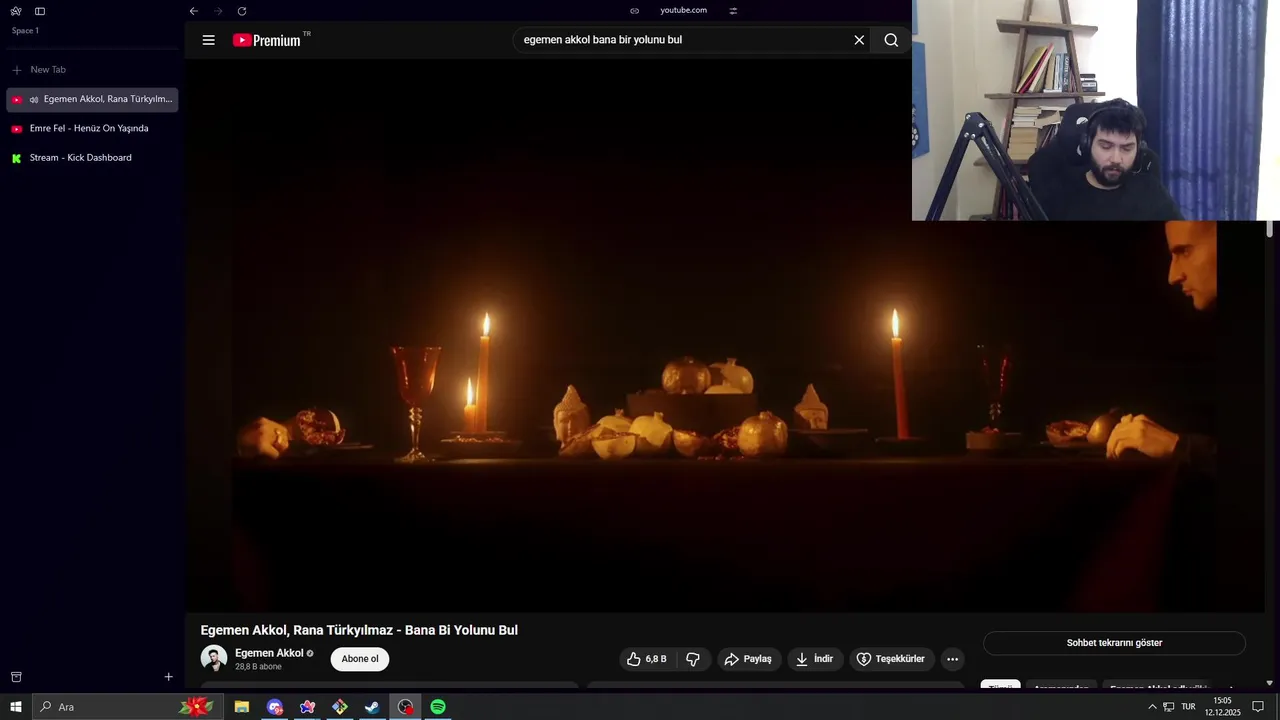This screenshot has height=720, width=1280.
Task: Switch to Emre Fel - Henüz On Yaşında tab
Action: click(92, 128)
